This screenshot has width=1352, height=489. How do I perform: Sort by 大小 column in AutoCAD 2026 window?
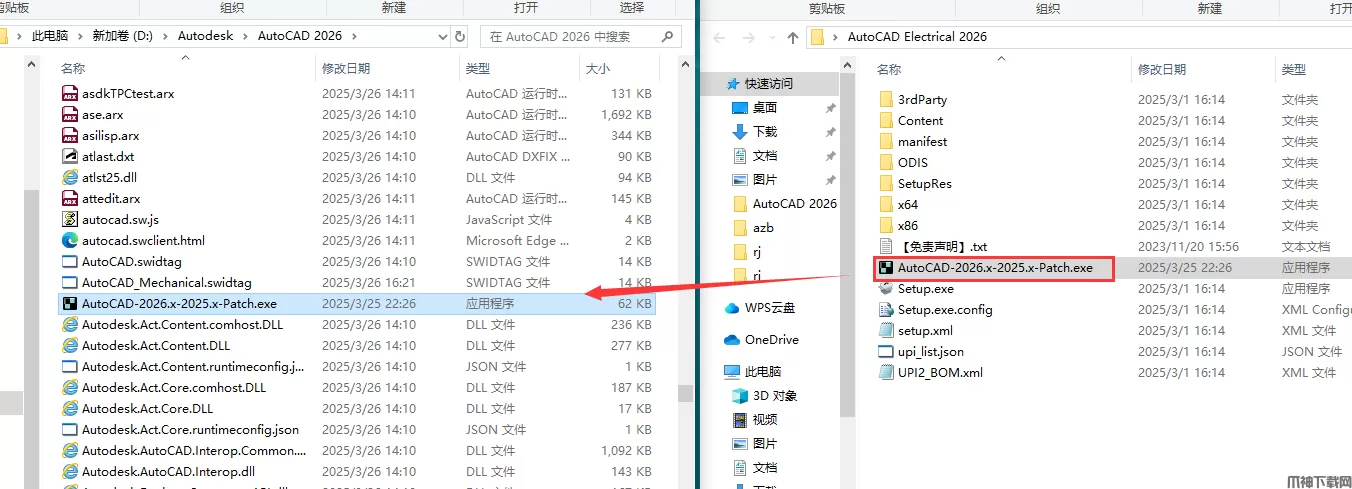pyautogui.click(x=596, y=69)
